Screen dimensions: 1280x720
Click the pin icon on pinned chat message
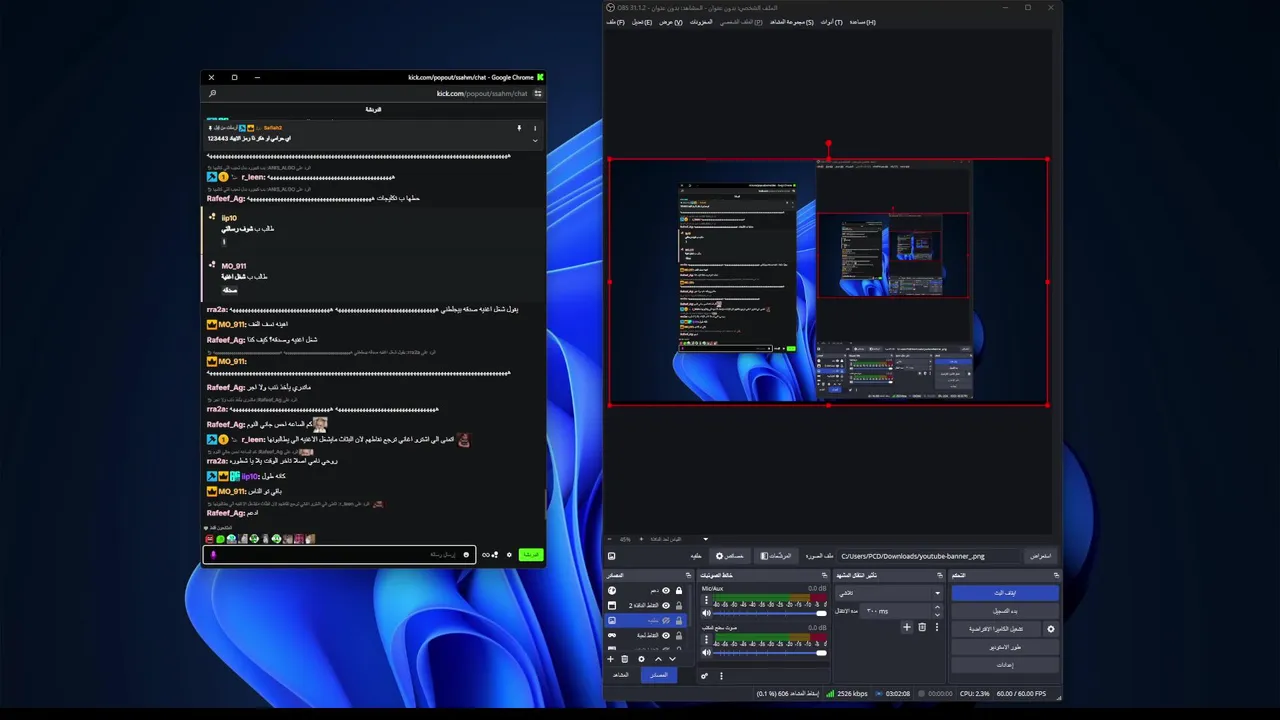coord(519,128)
